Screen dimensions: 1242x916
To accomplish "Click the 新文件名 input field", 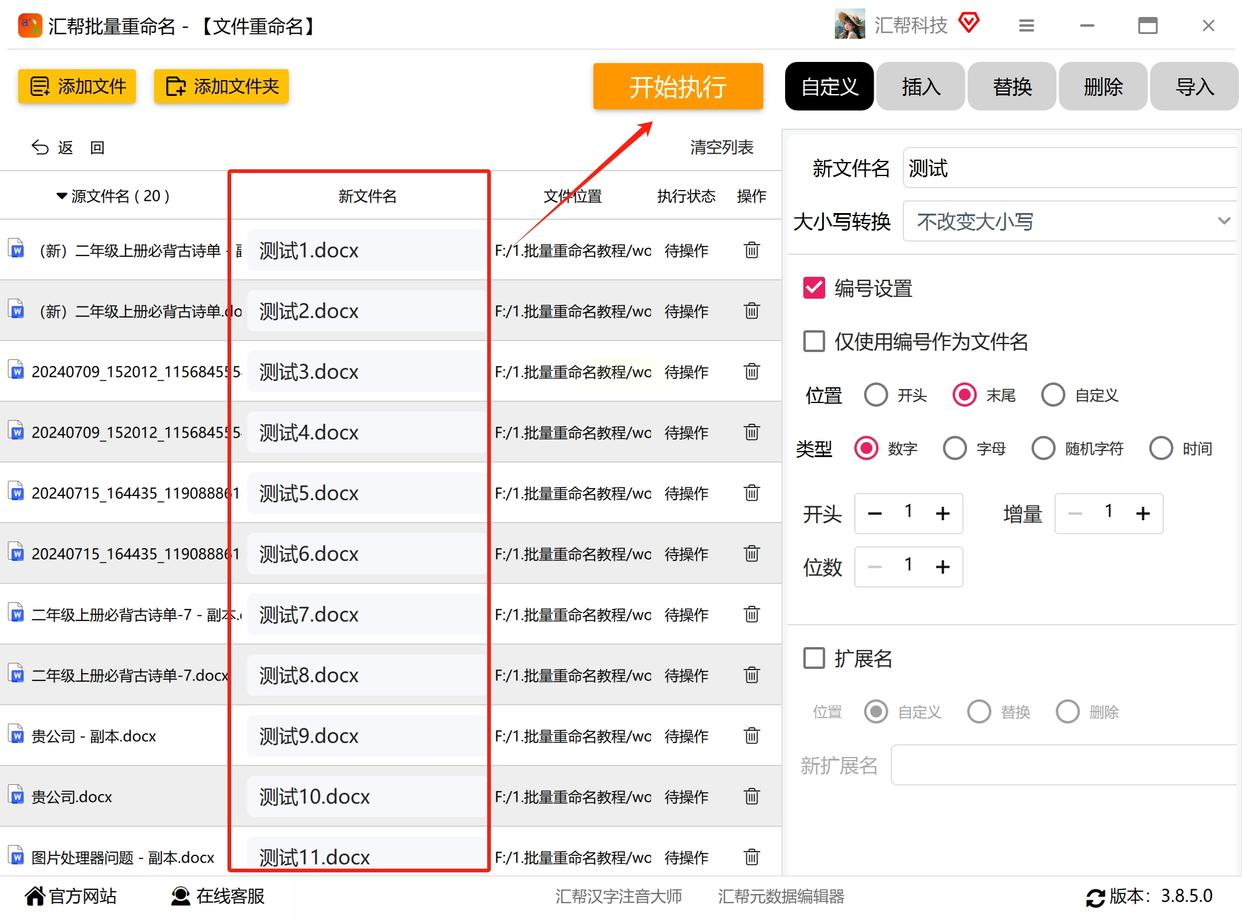I will point(1070,168).
